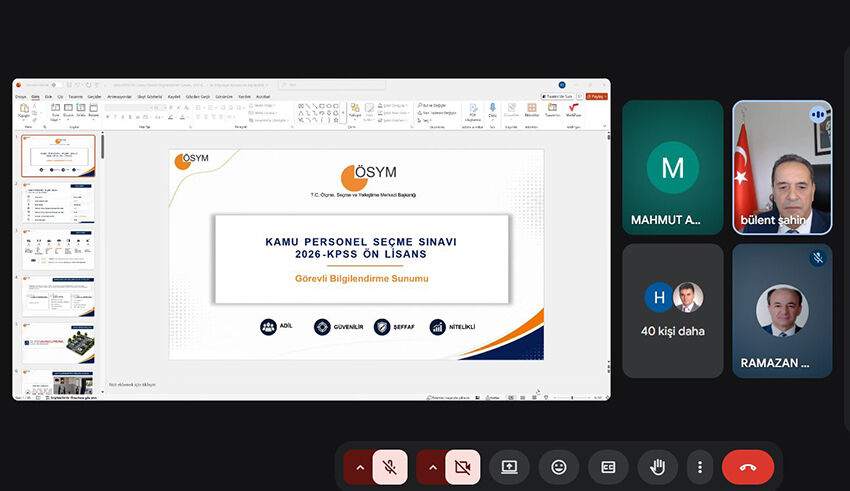The height and width of the screenshot is (491, 850).
Task: Collapse the ribbon with chevron
Action: coord(604,126)
